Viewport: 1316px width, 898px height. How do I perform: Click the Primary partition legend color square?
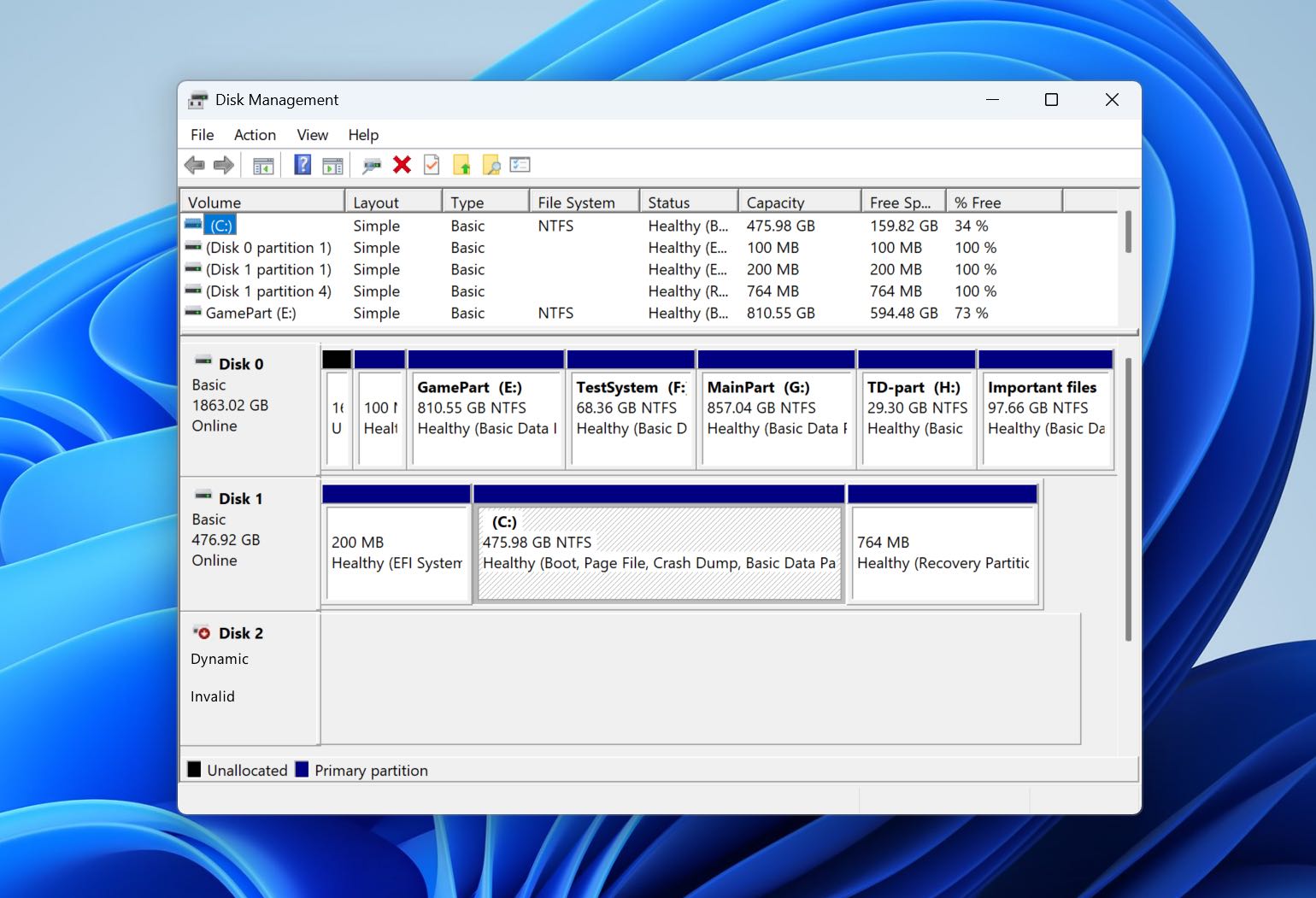[x=302, y=770]
